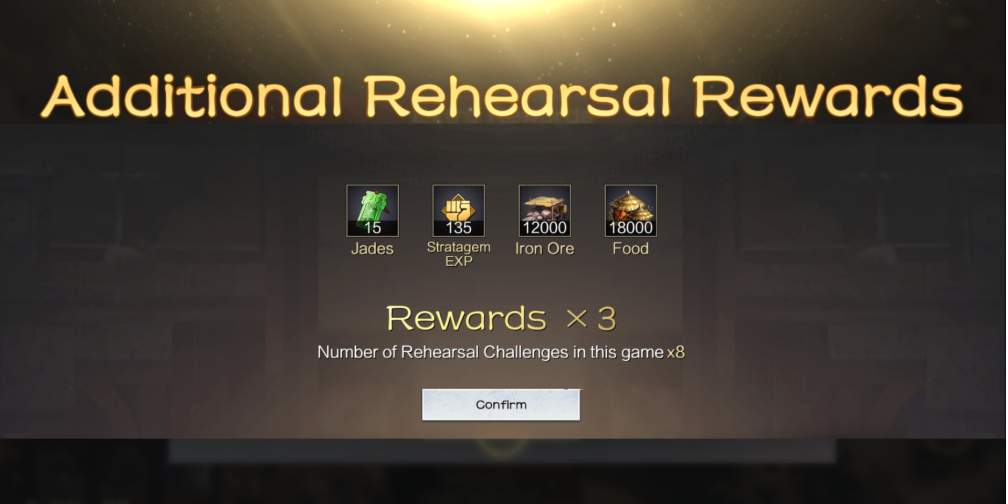Select the Stratagem EXP fist icon

point(458,211)
